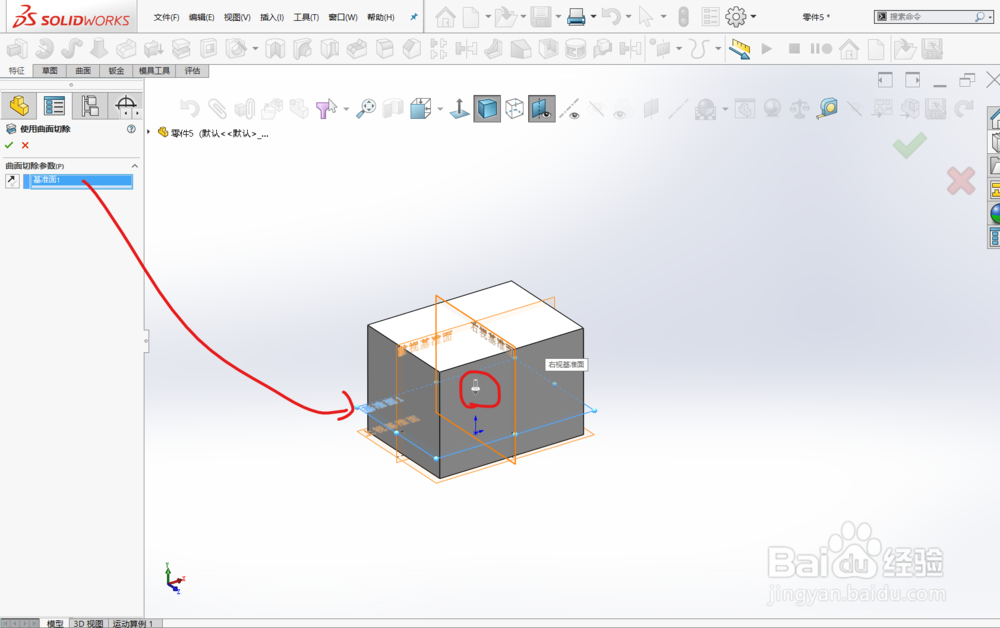Switch to the 评估 command tab
This screenshot has width=1000, height=628.
tap(192, 71)
